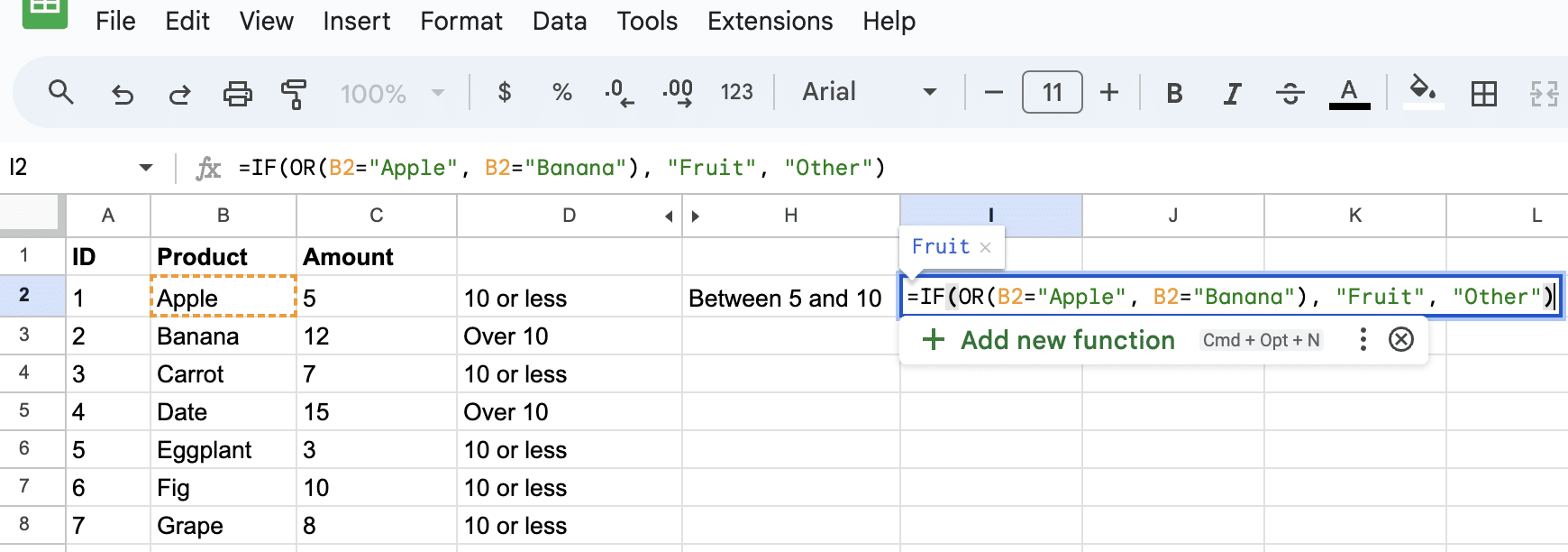
Task: Select column H header
Action: pyautogui.click(x=790, y=216)
